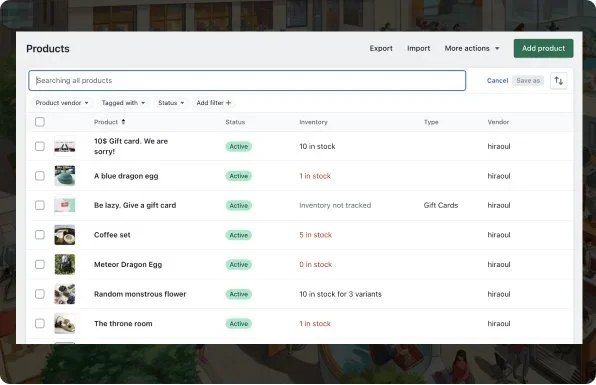The image size is (596, 385).
Task: Focus the Searching all products field
Action: click(x=247, y=81)
